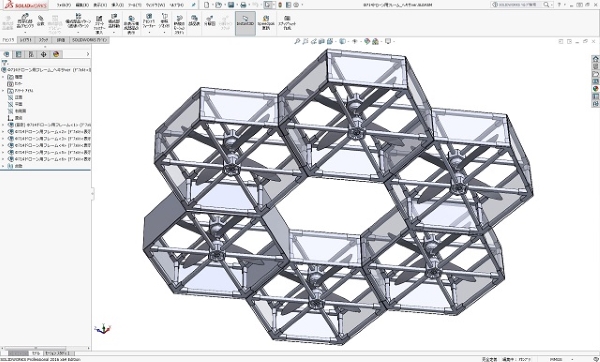The width and height of the screenshot is (600, 362).
Task: Select the Mate tool in the assembly ribbon
Action: (41, 21)
